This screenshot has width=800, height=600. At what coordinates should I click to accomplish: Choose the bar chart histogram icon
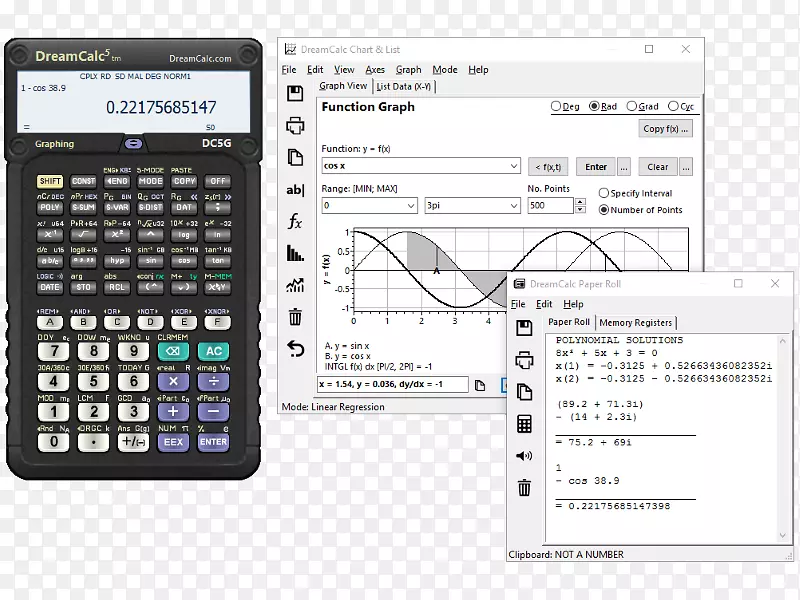tap(295, 253)
